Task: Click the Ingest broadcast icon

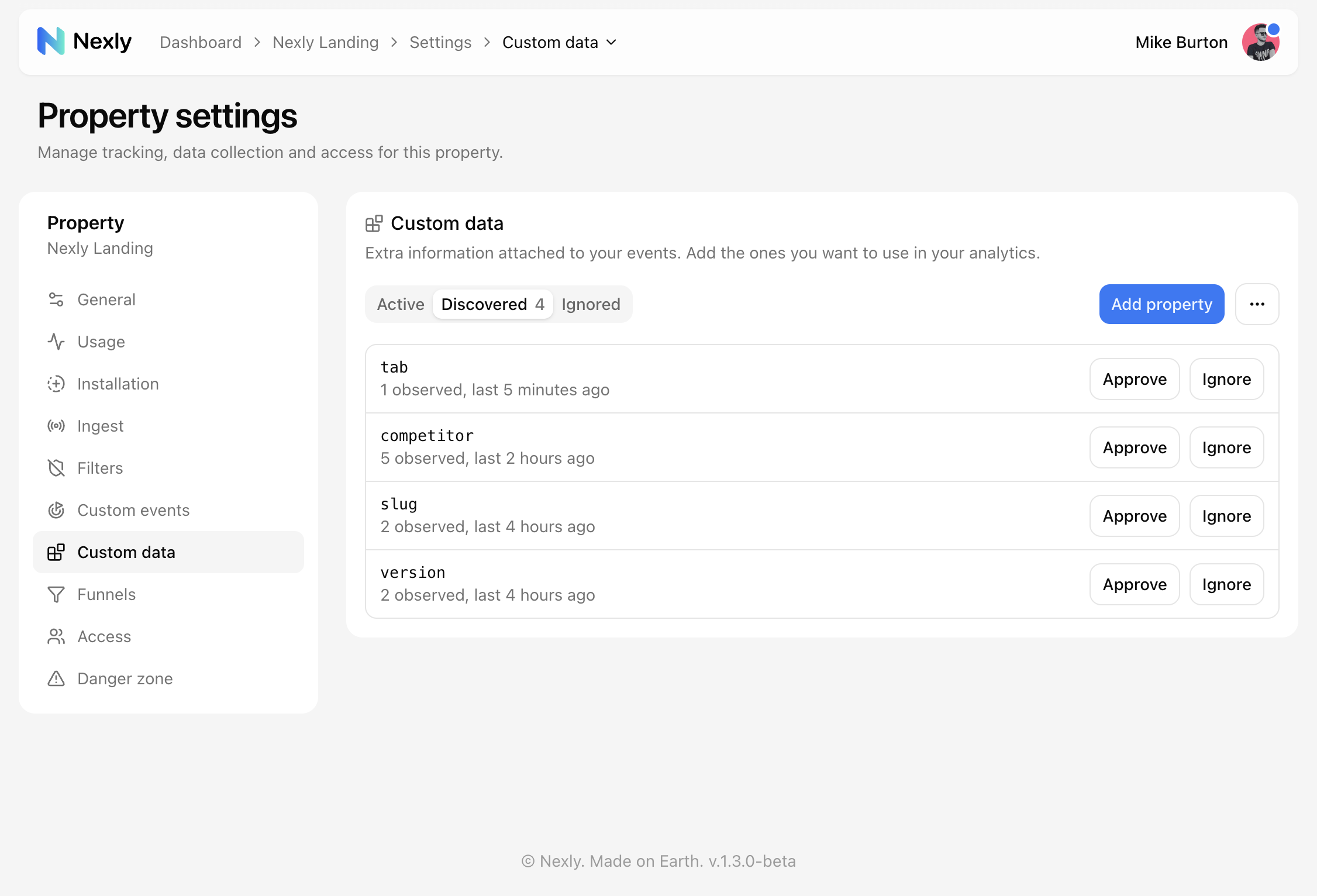Action: tap(56, 426)
